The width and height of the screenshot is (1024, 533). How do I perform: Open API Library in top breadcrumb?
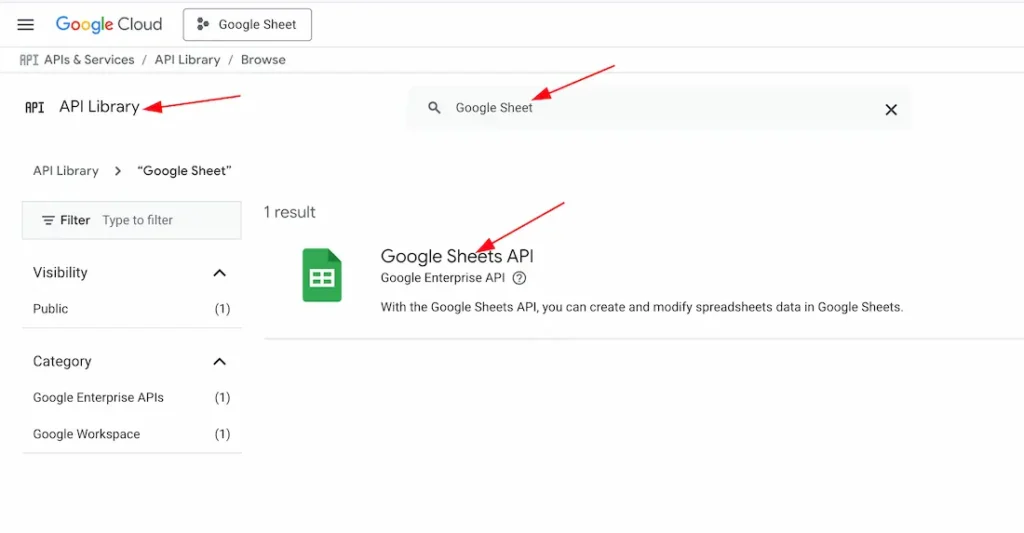coord(187,60)
